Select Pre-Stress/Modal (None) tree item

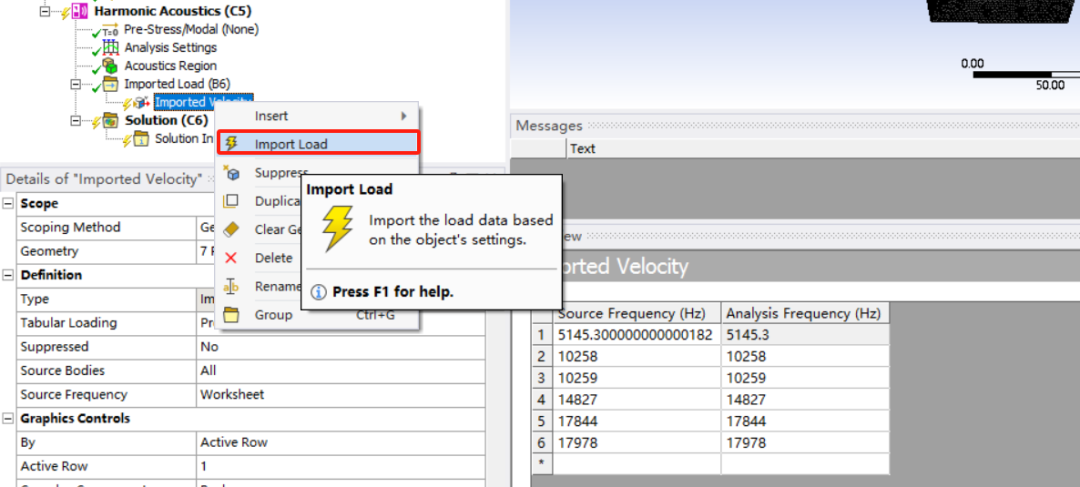coord(191,30)
